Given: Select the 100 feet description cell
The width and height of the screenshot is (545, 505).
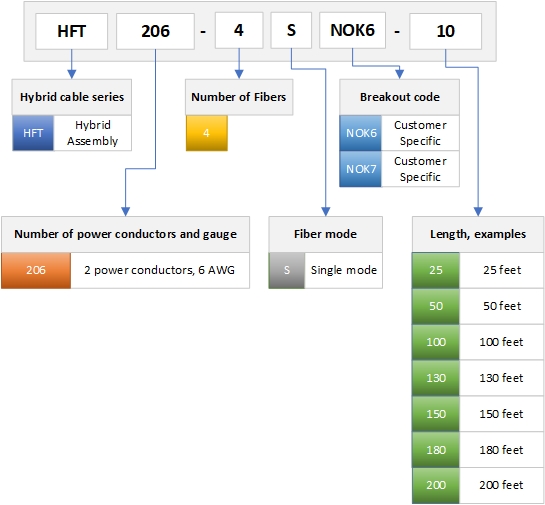Looking at the screenshot, I should (x=501, y=342).
